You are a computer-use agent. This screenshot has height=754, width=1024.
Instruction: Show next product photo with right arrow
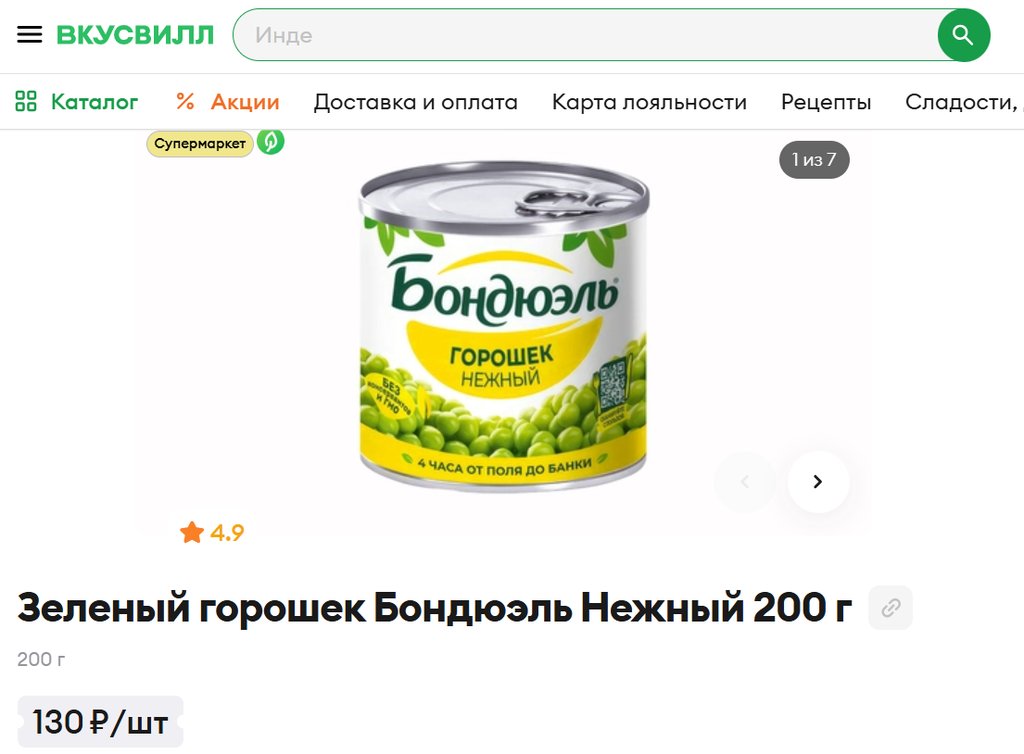[818, 482]
